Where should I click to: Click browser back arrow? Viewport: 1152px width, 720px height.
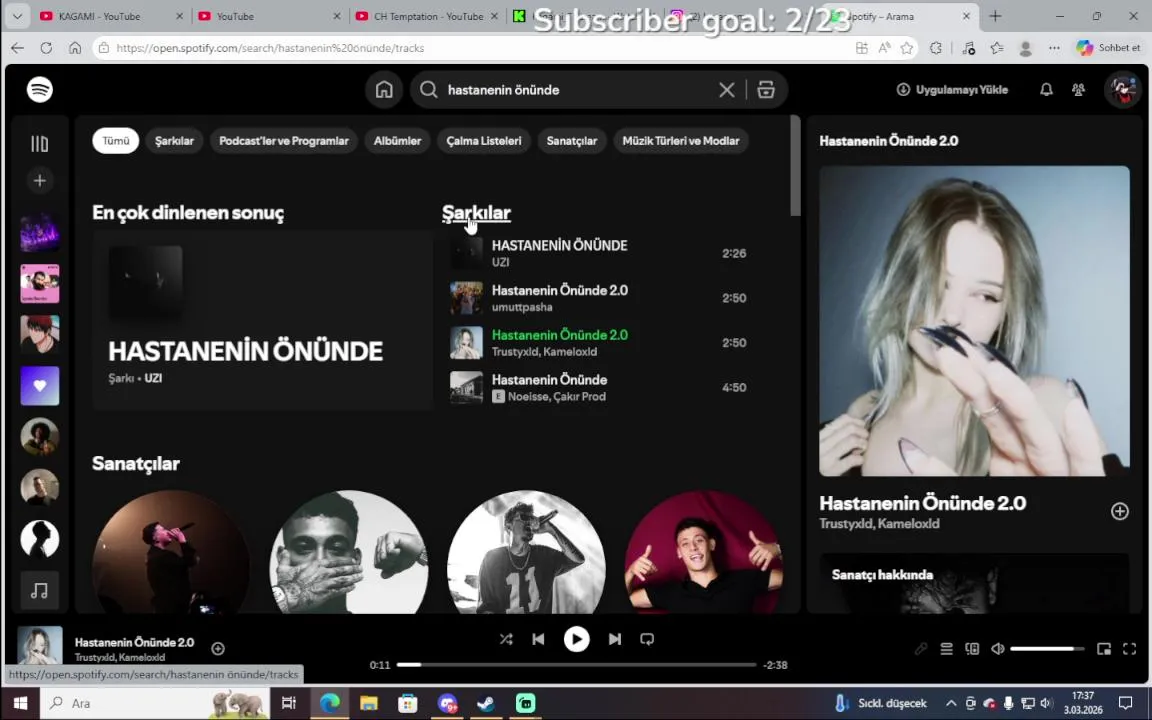(18, 48)
